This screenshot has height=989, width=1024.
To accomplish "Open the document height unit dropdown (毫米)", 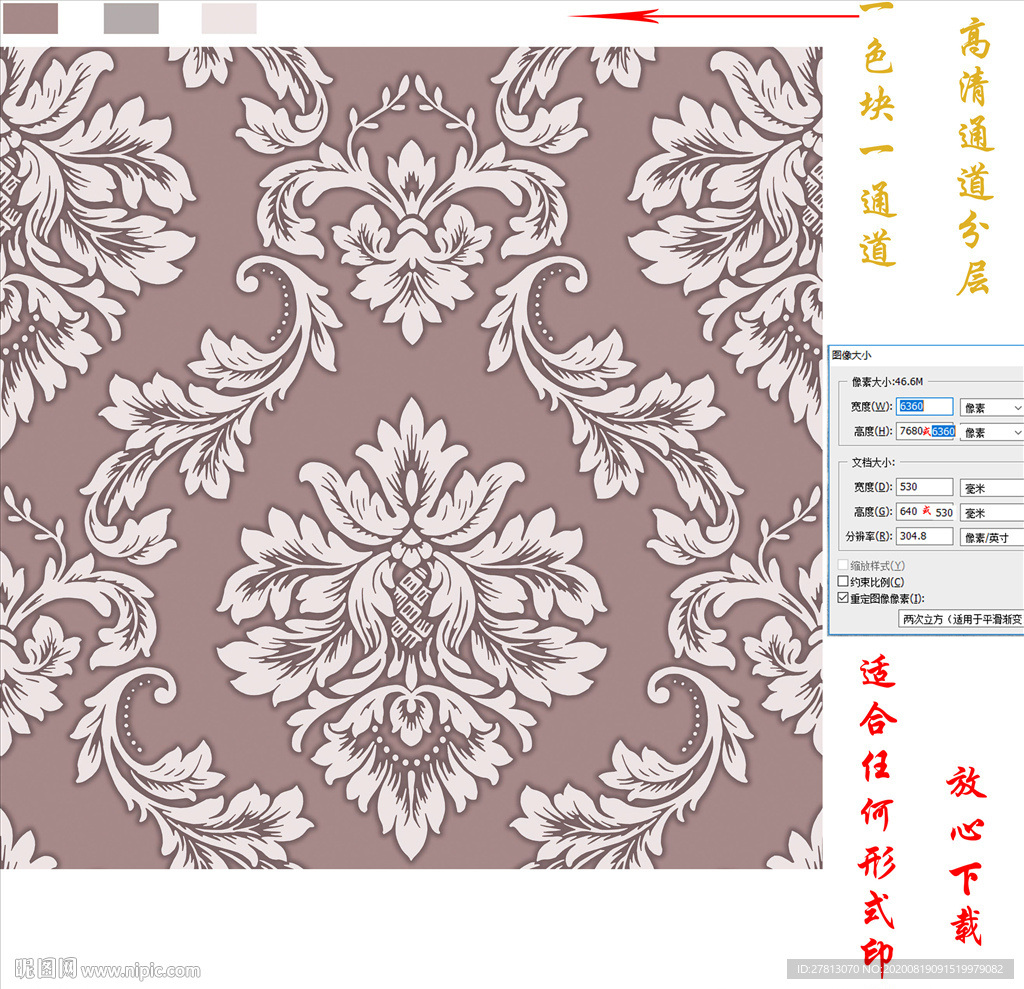I will 992,513.
